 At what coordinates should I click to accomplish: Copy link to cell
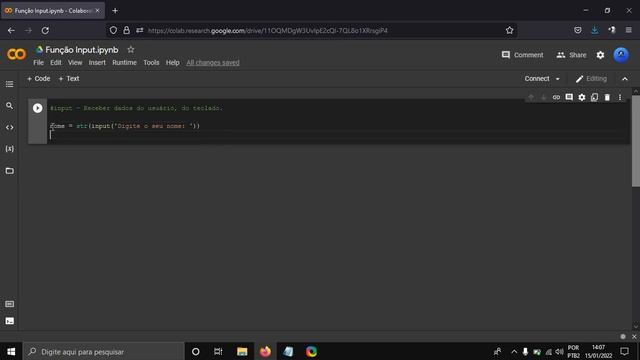pos(556,98)
